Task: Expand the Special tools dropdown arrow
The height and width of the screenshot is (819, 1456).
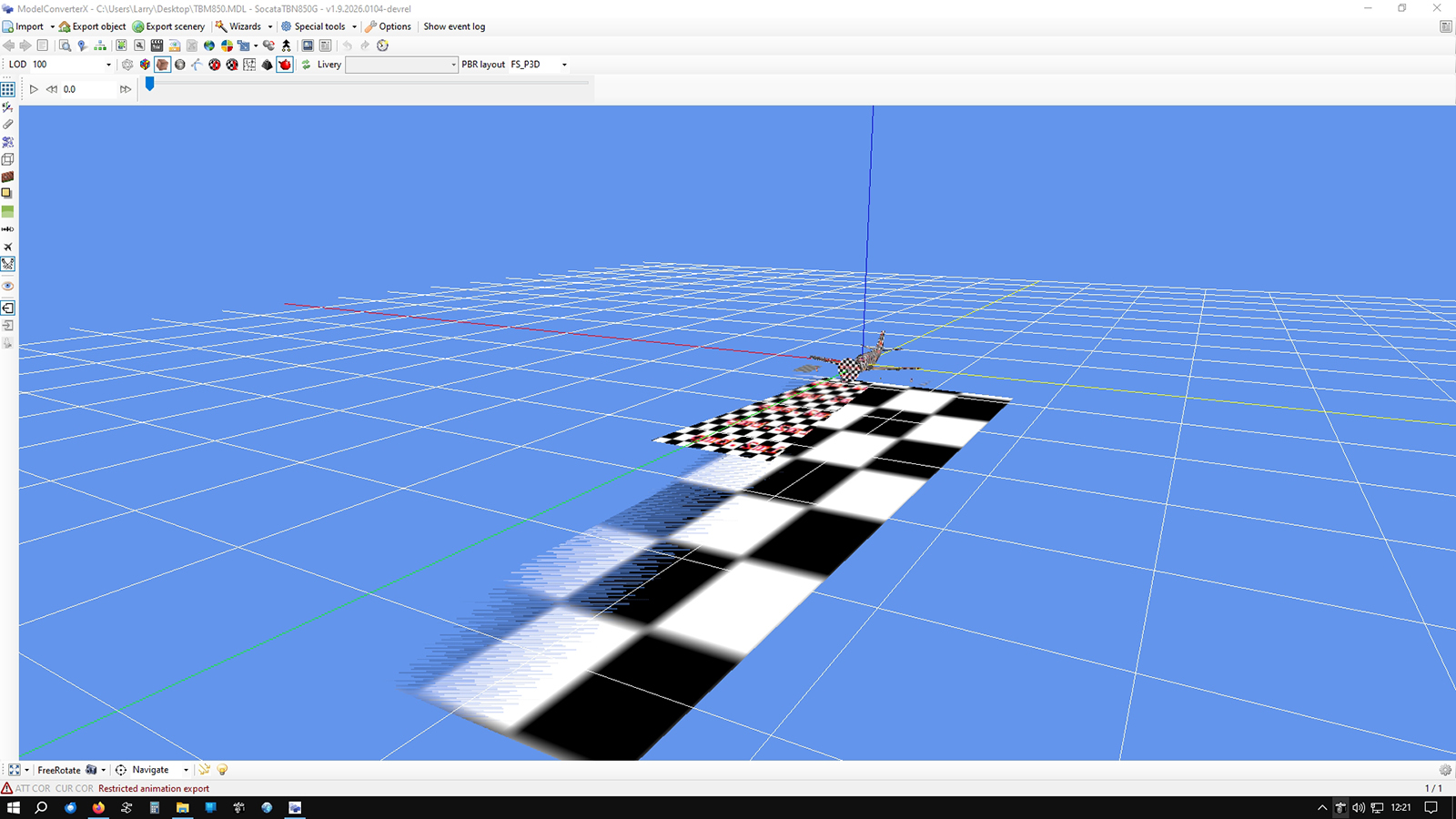Action: (354, 26)
